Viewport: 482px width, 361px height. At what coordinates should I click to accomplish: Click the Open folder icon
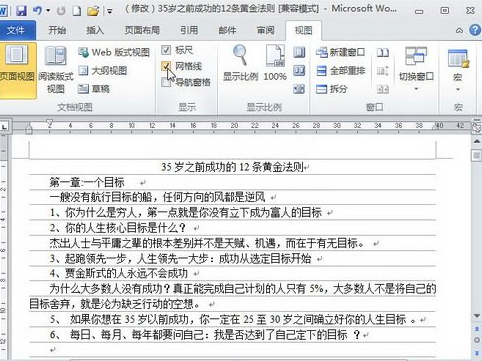(93, 11)
